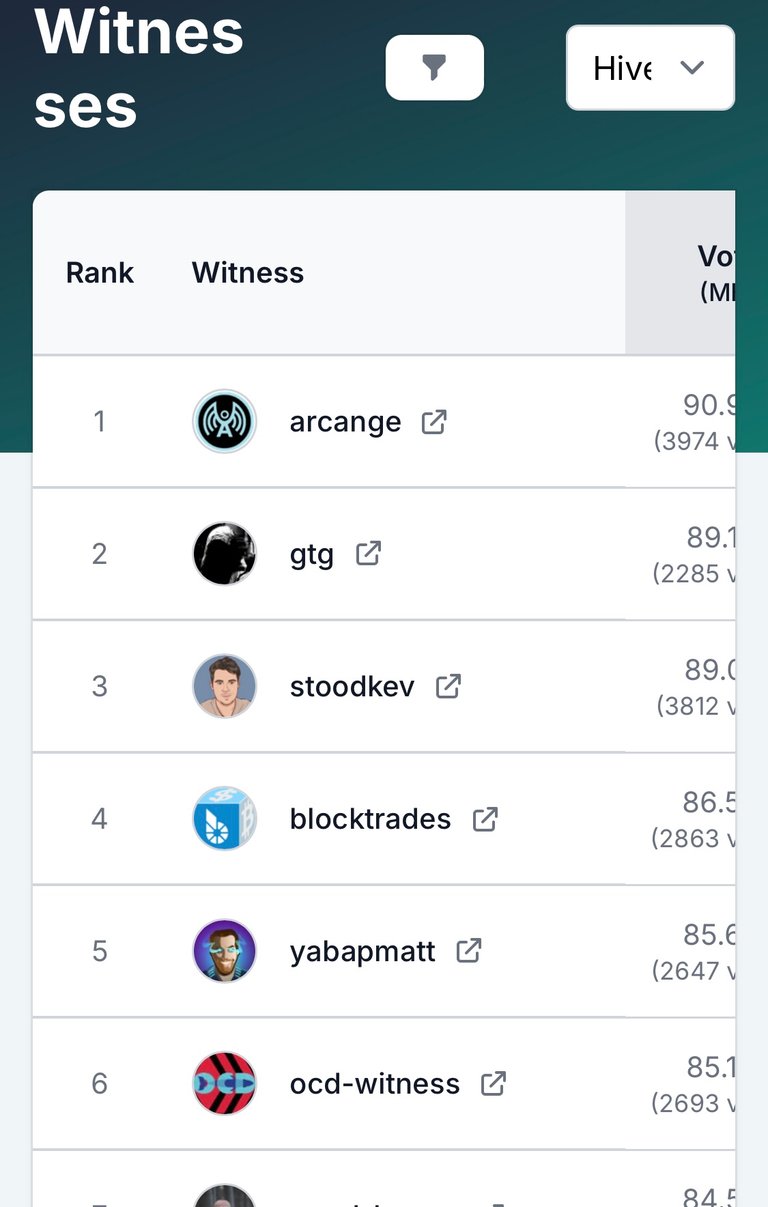768x1207 pixels.
Task: Click the stoodkev avatar image
Action: point(224,686)
